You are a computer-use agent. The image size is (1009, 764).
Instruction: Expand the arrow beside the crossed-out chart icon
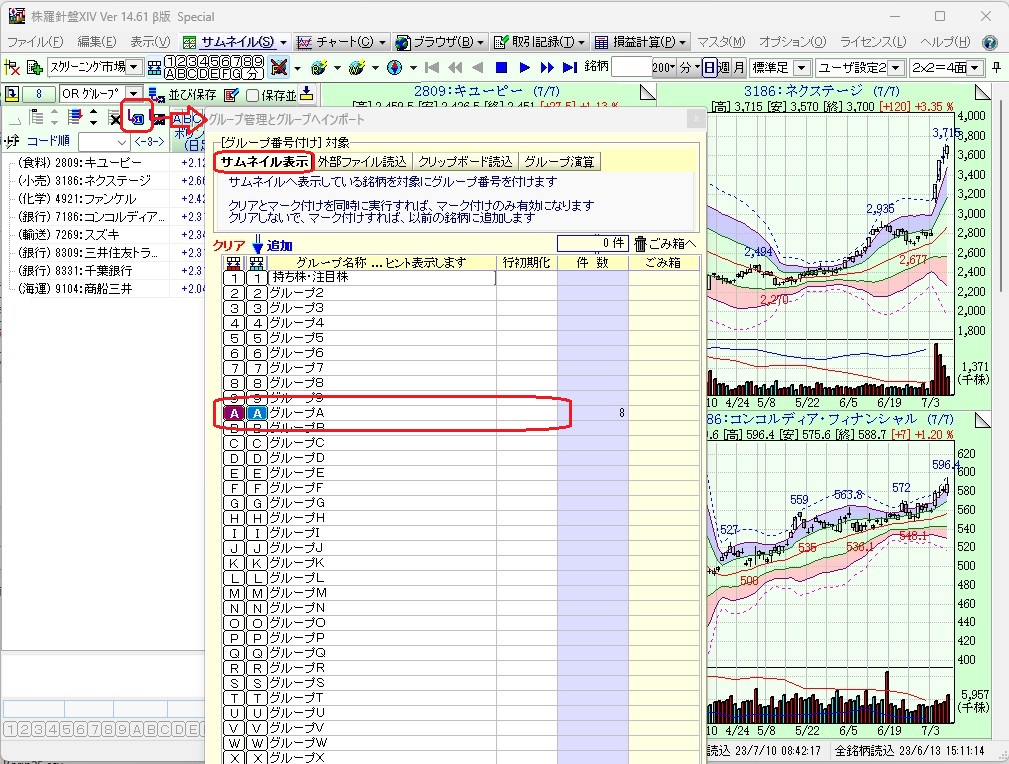[297, 68]
